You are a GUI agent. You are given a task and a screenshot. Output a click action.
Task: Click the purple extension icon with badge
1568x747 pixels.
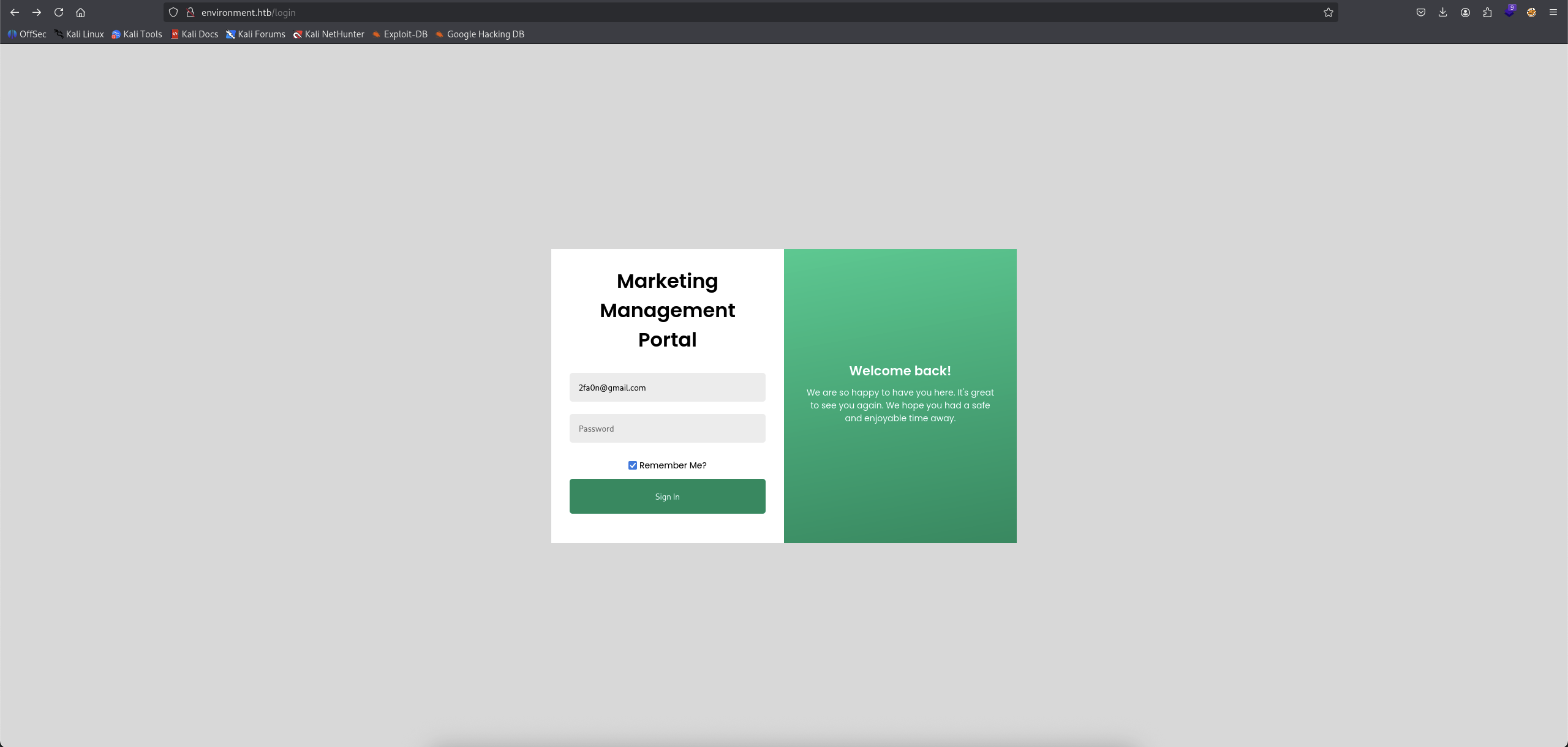coord(1509,12)
